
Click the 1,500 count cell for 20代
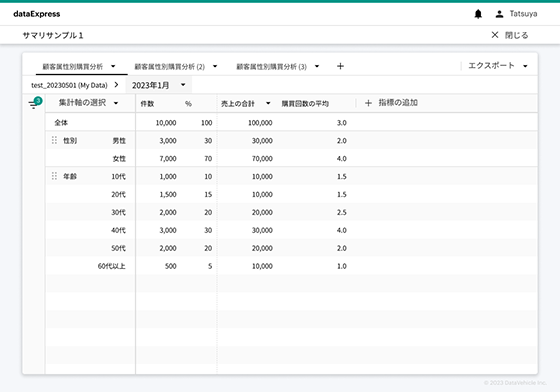tap(168, 194)
